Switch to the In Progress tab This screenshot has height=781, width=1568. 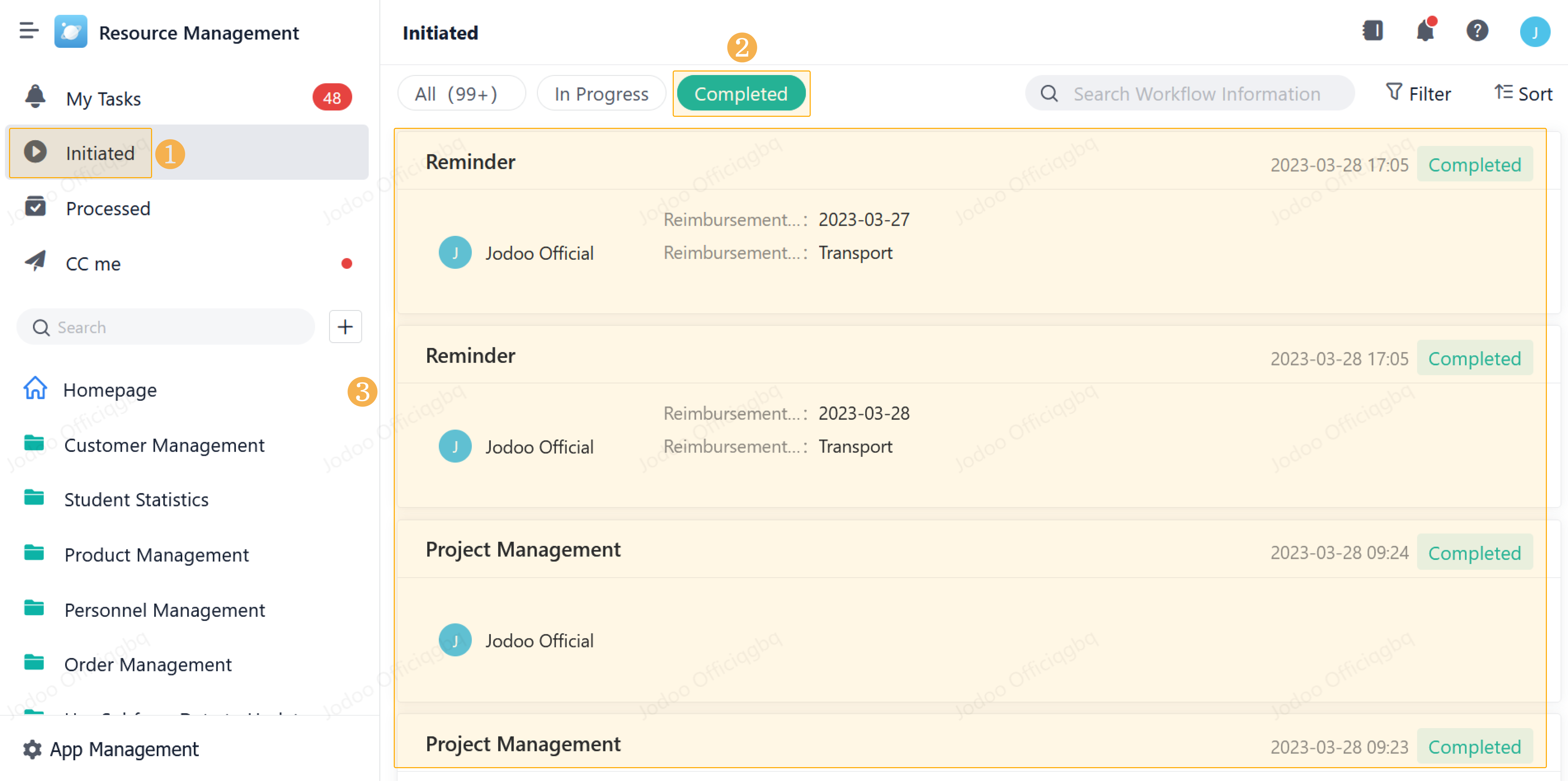pyautogui.click(x=601, y=94)
